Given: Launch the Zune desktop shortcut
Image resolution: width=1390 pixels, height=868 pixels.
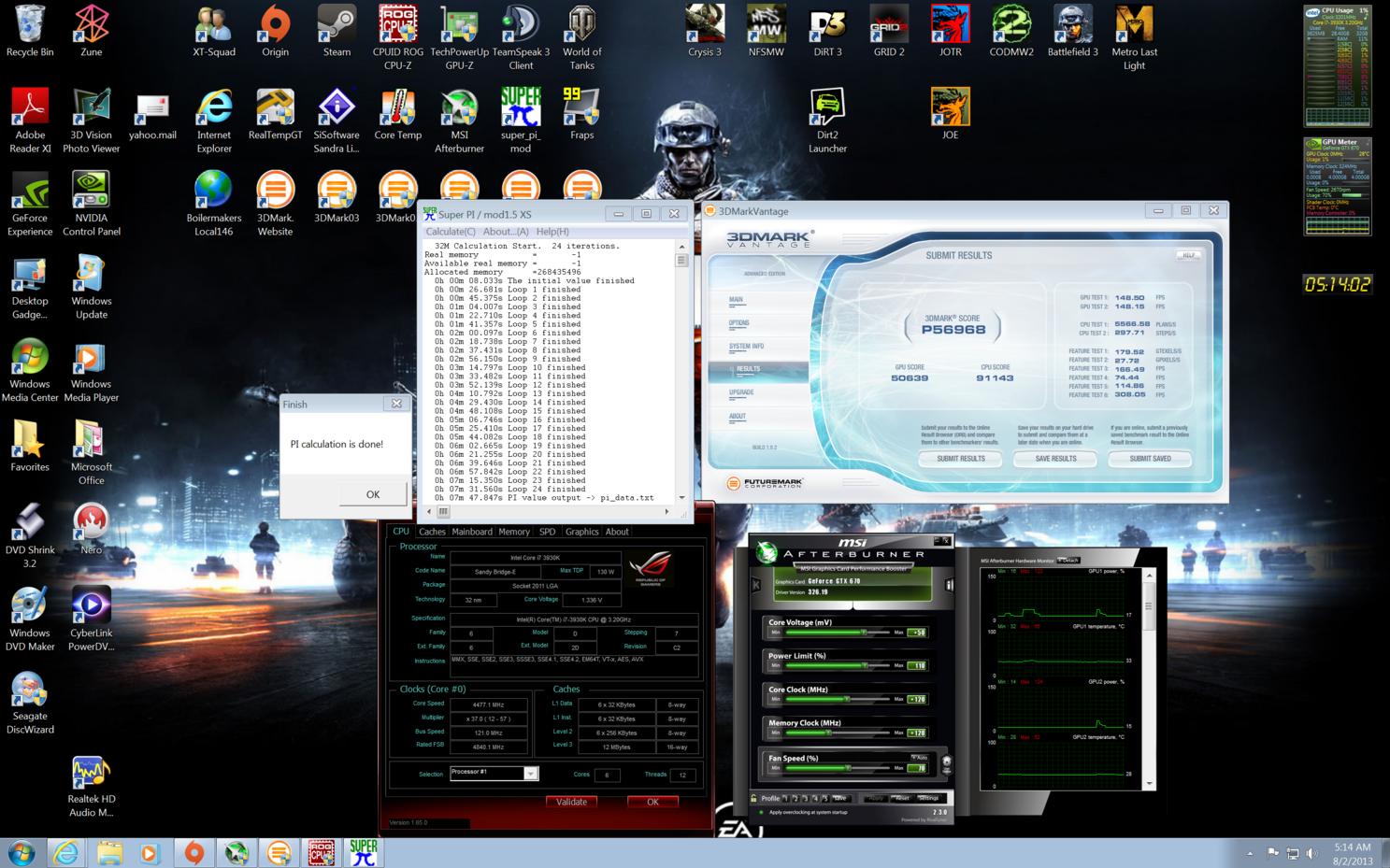Looking at the screenshot, I should [x=92, y=31].
